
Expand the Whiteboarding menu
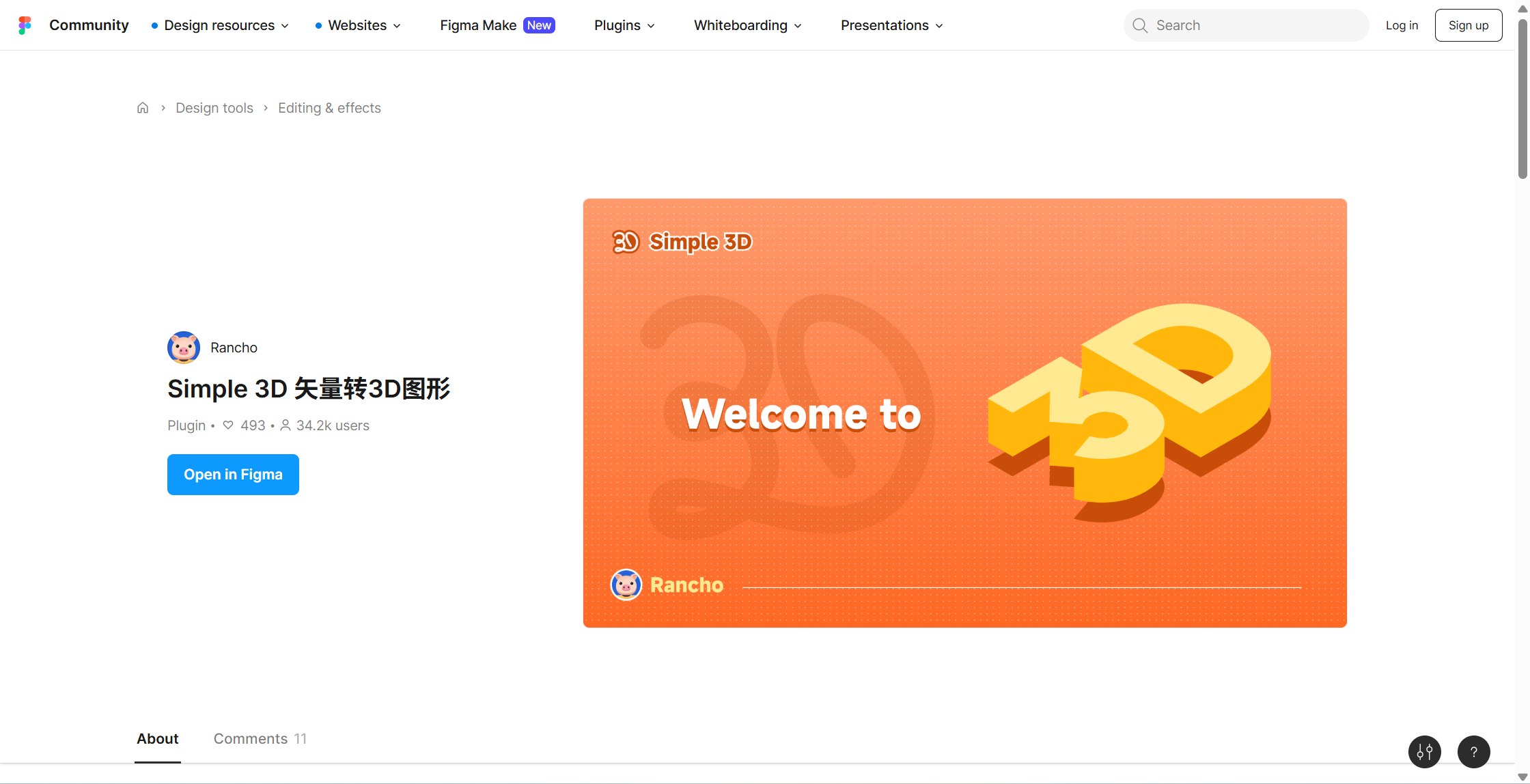[748, 25]
